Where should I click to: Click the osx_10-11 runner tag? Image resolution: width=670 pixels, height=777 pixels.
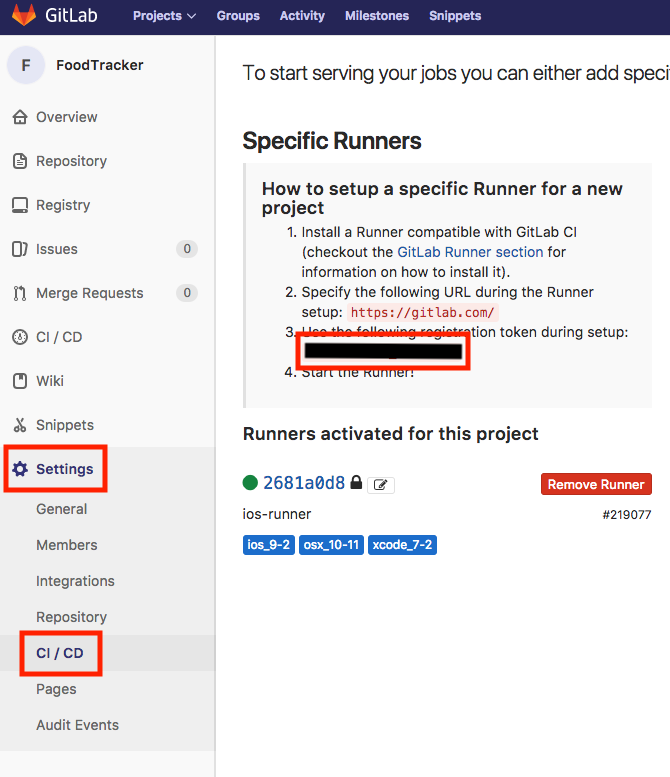click(x=331, y=545)
